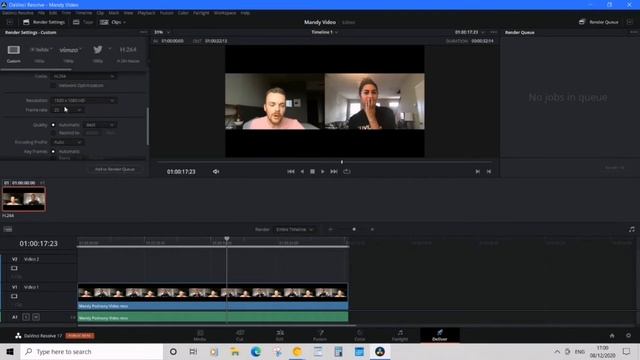The width and height of the screenshot is (640, 360).
Task: Click Add to Render Queue button
Action: [x=115, y=169]
